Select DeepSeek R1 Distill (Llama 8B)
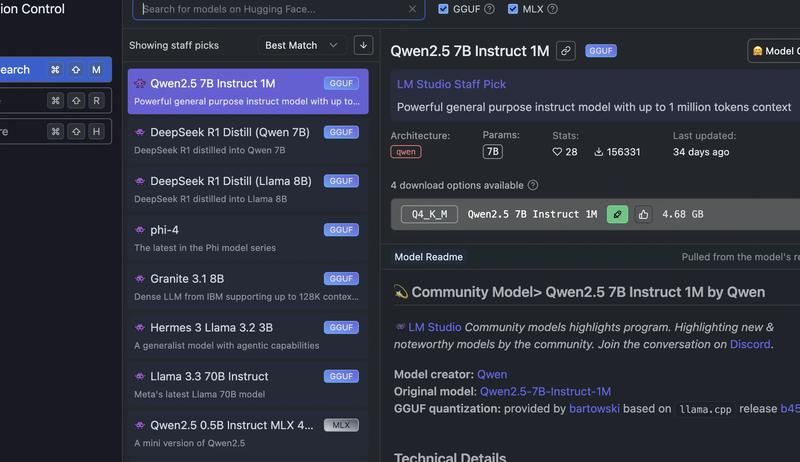Viewport: 800px width, 462px height. coord(248,189)
